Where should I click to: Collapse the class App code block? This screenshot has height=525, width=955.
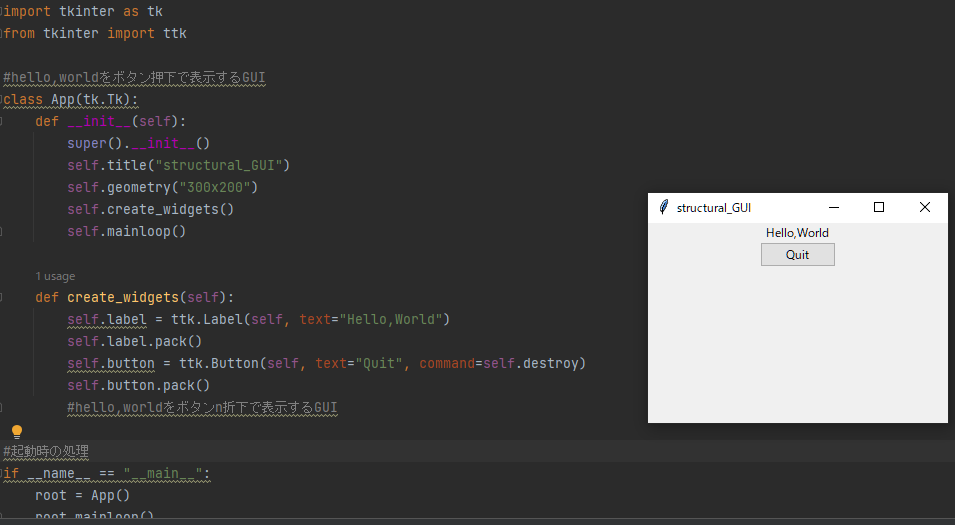tap(3, 100)
